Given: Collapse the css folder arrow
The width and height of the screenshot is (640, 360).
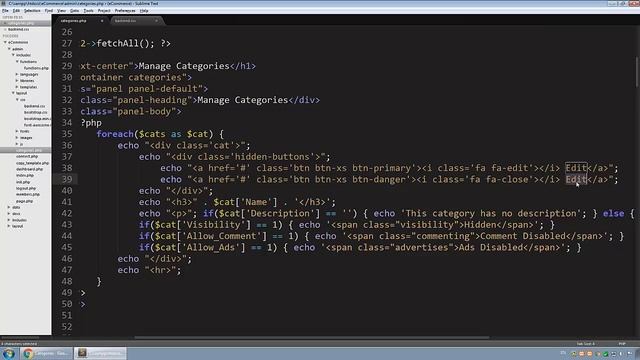Looking at the screenshot, I should 18,100.
